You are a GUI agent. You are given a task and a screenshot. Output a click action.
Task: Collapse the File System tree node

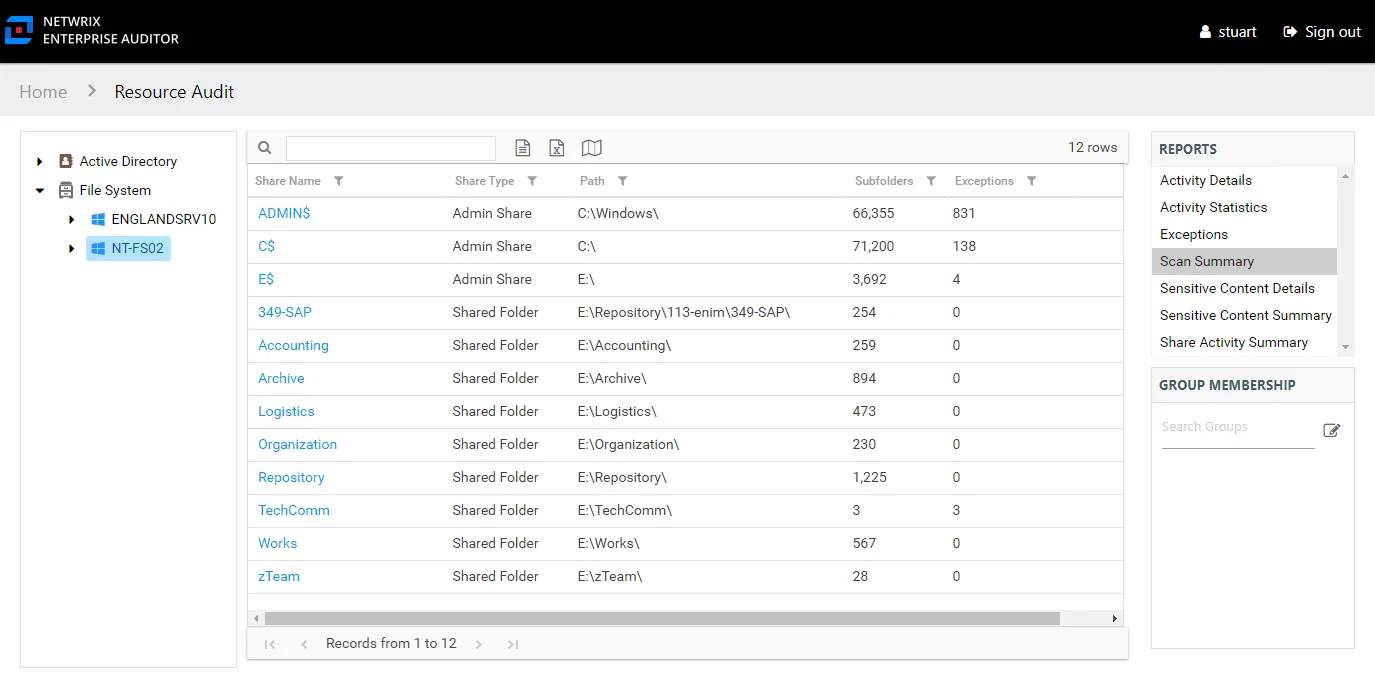(40, 190)
